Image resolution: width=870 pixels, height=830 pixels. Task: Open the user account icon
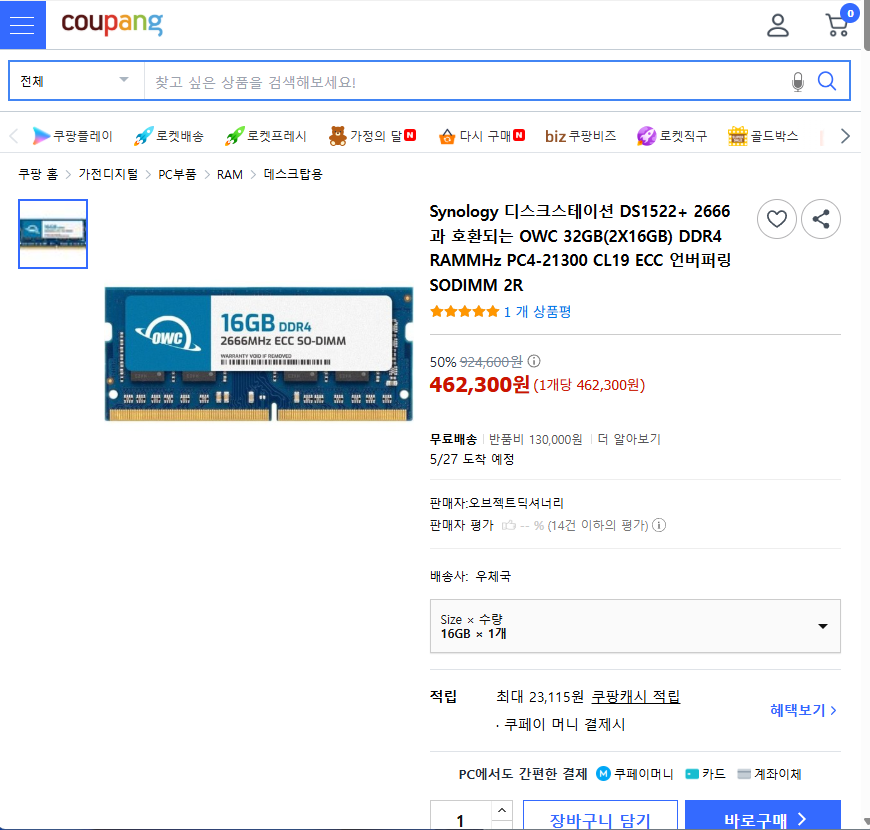(x=778, y=25)
